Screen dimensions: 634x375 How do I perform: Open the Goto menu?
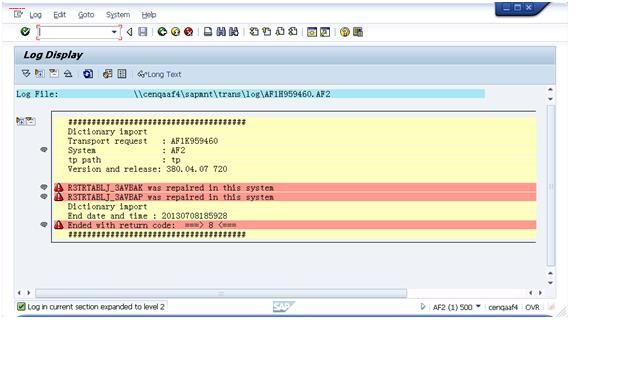pos(86,15)
